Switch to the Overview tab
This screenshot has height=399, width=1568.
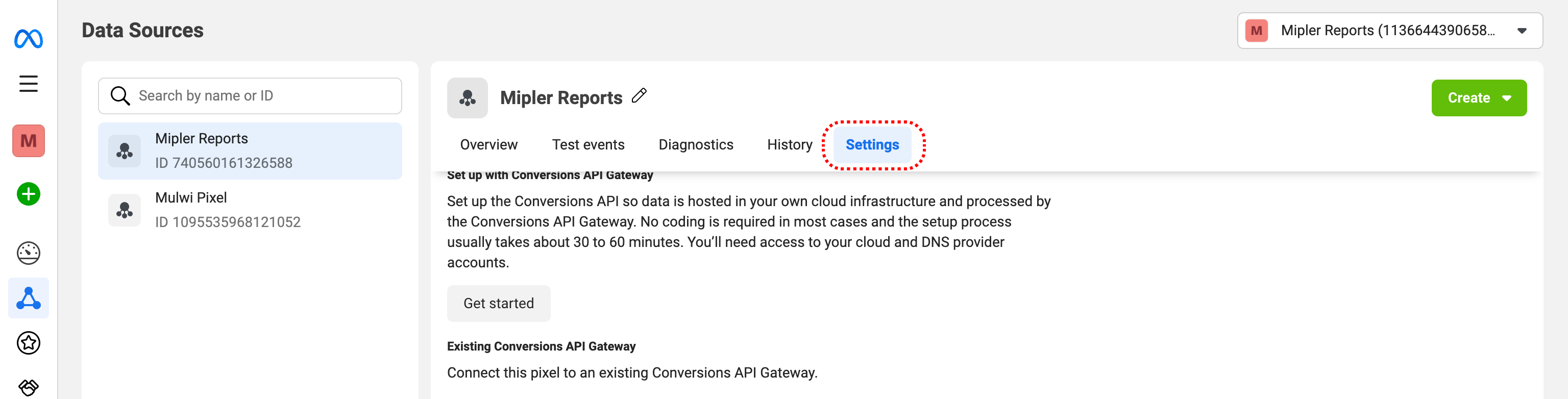coord(489,145)
